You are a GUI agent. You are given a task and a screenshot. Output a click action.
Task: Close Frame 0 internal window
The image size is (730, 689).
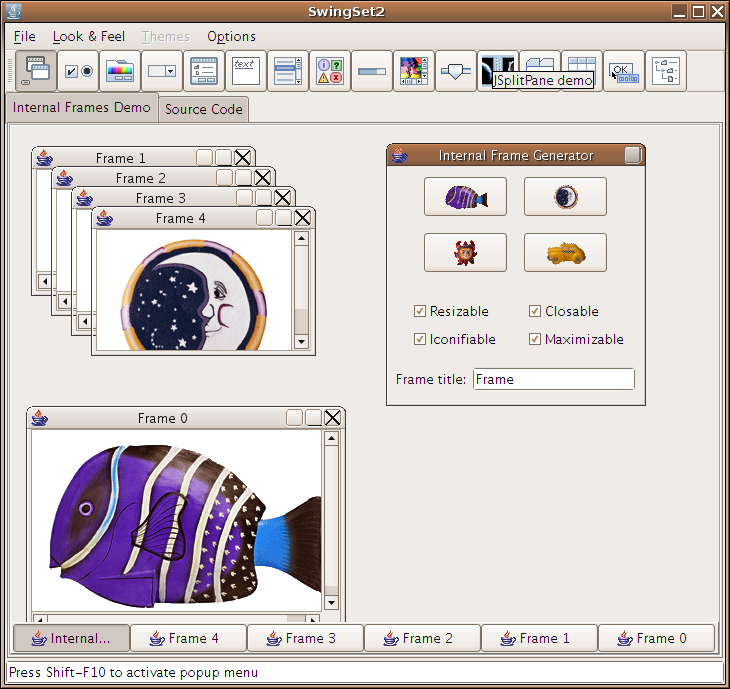(x=332, y=418)
